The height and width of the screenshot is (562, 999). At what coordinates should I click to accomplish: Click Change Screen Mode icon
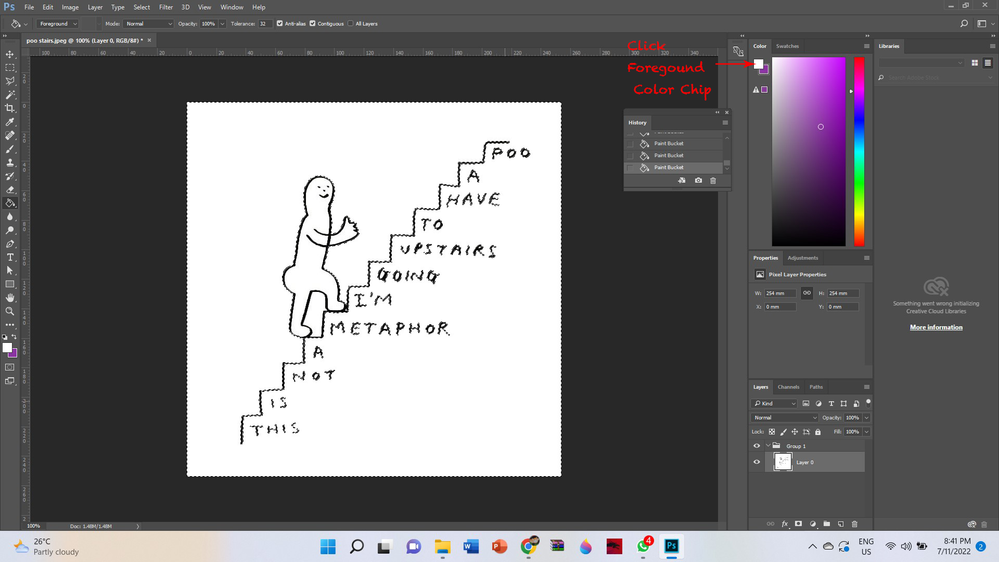pos(10,381)
